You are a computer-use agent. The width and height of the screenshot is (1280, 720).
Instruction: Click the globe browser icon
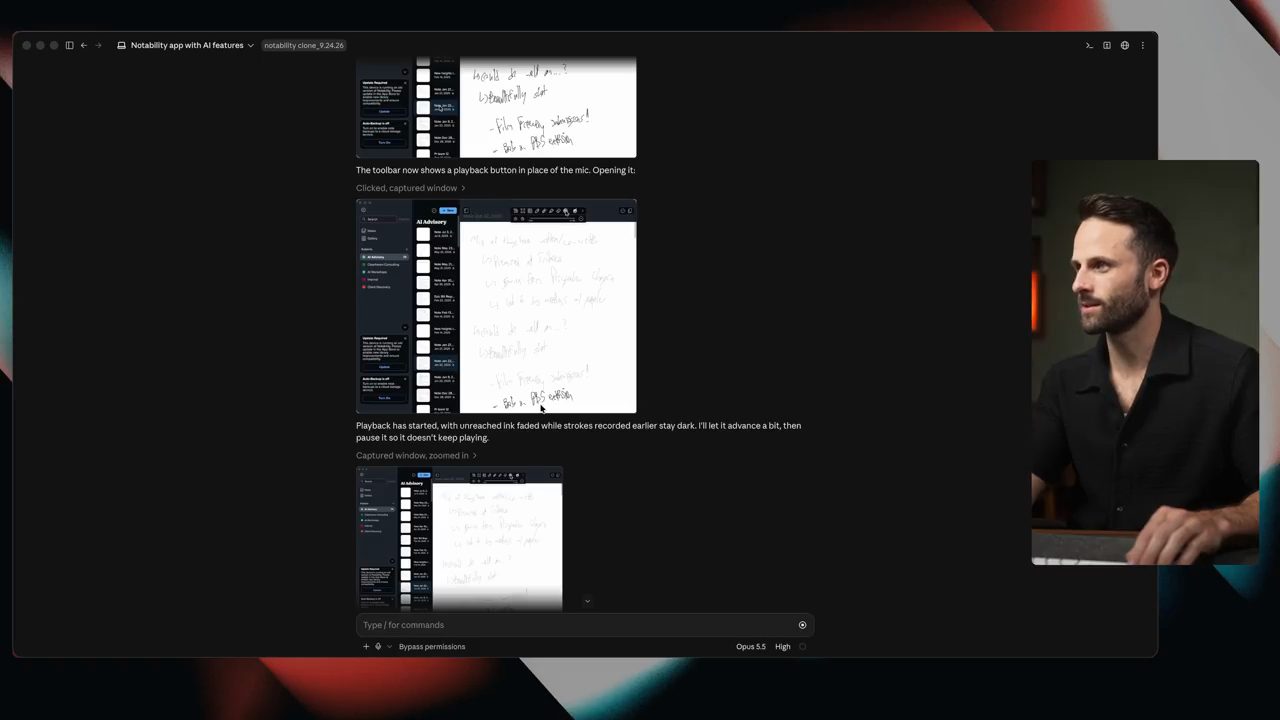1125,45
